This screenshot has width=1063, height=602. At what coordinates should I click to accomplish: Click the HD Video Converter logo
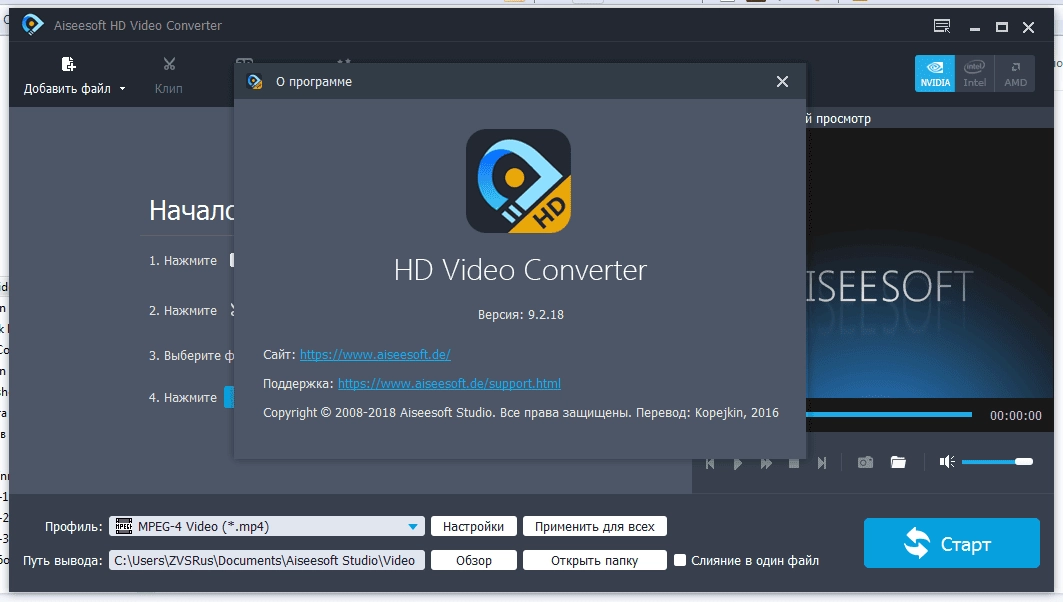[x=519, y=181]
